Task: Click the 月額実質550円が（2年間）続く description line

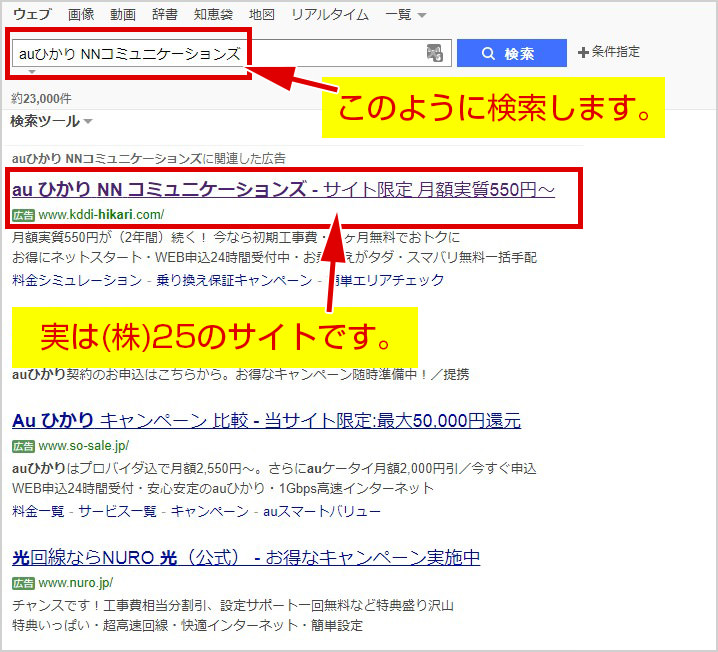Action: tap(236, 237)
